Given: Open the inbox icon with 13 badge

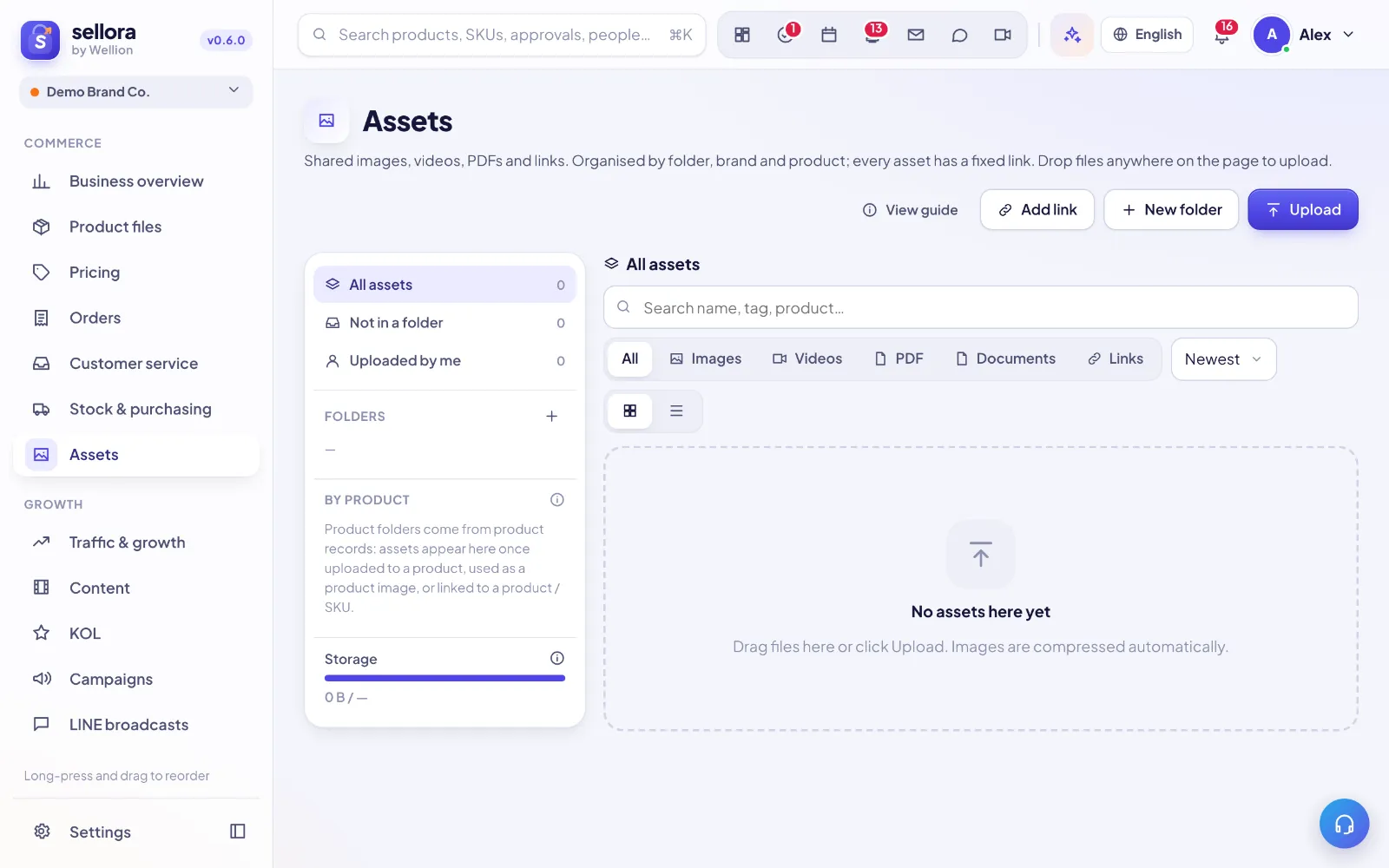Looking at the screenshot, I should tap(872, 35).
